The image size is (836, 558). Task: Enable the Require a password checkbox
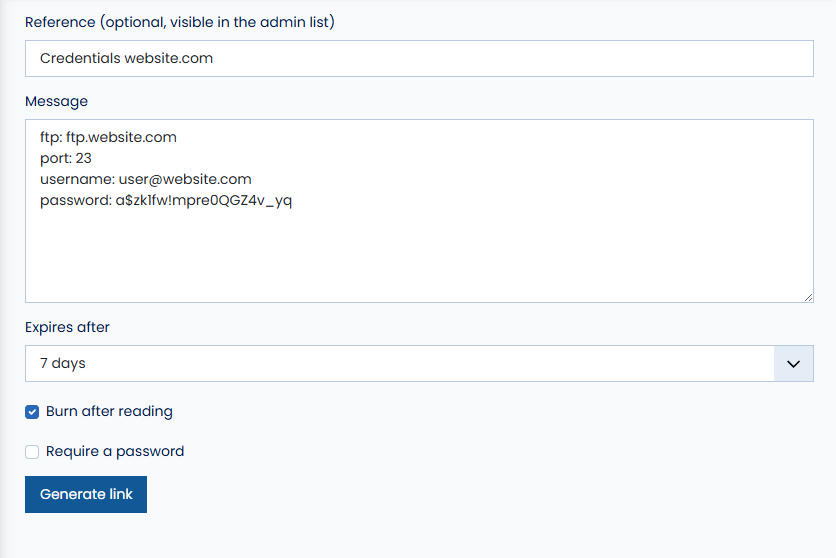coord(32,452)
